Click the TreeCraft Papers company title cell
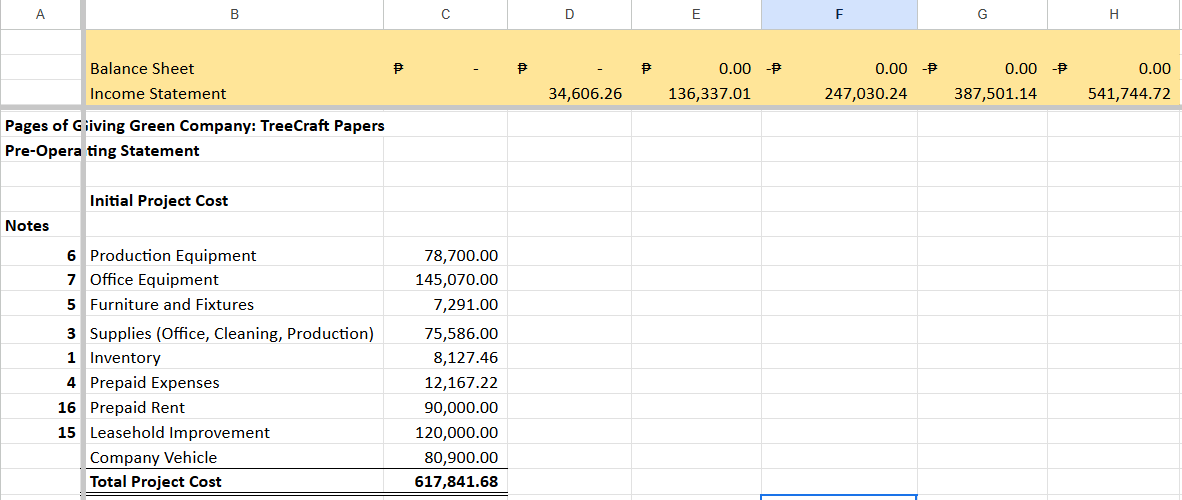The image size is (1182, 500). pos(194,125)
